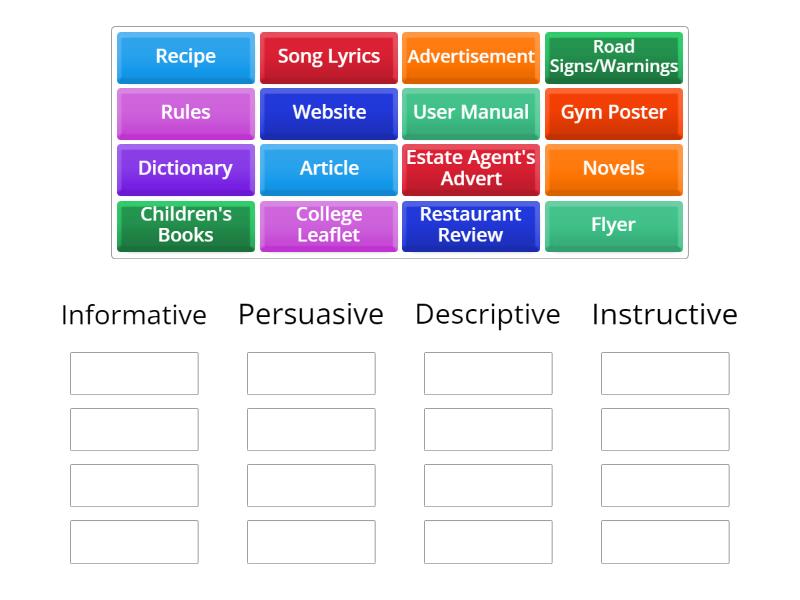Click the top empty box under Instructive
The image size is (800, 600).
pos(664,373)
